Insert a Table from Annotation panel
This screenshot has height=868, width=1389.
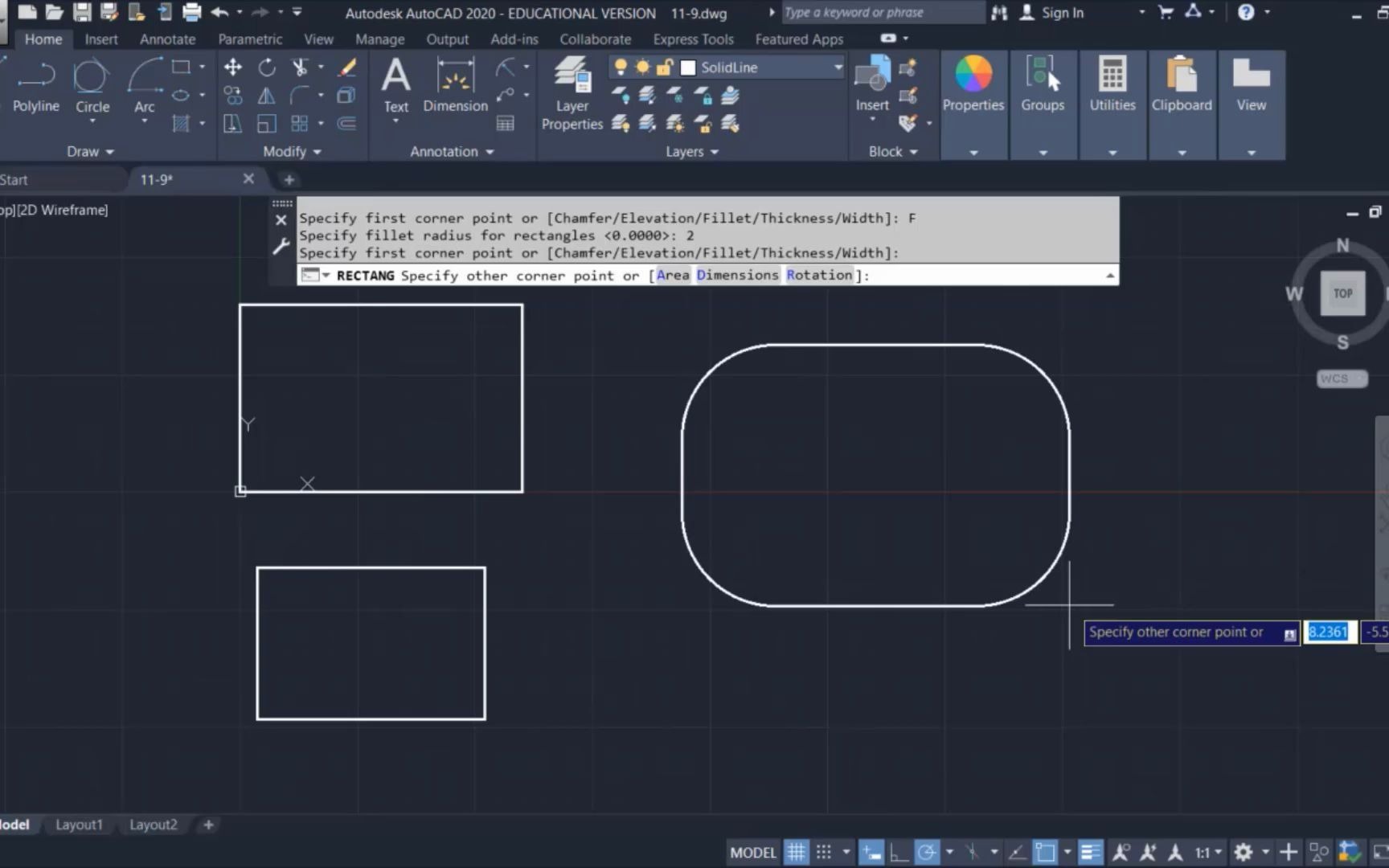pos(506,124)
